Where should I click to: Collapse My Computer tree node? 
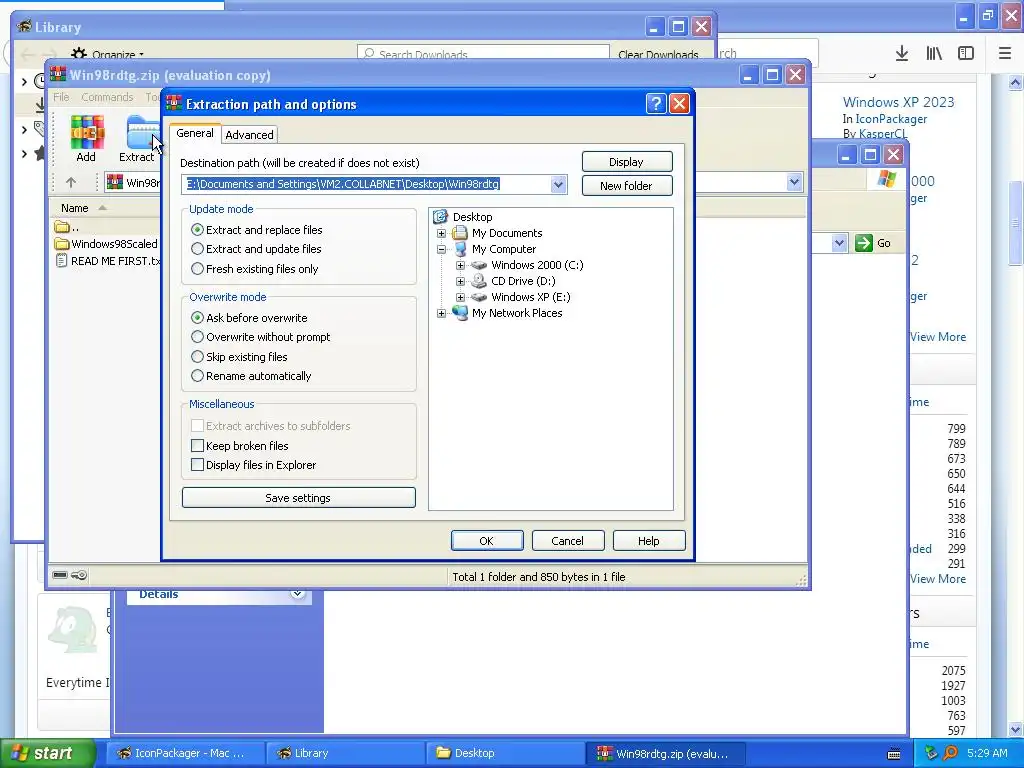click(x=441, y=249)
